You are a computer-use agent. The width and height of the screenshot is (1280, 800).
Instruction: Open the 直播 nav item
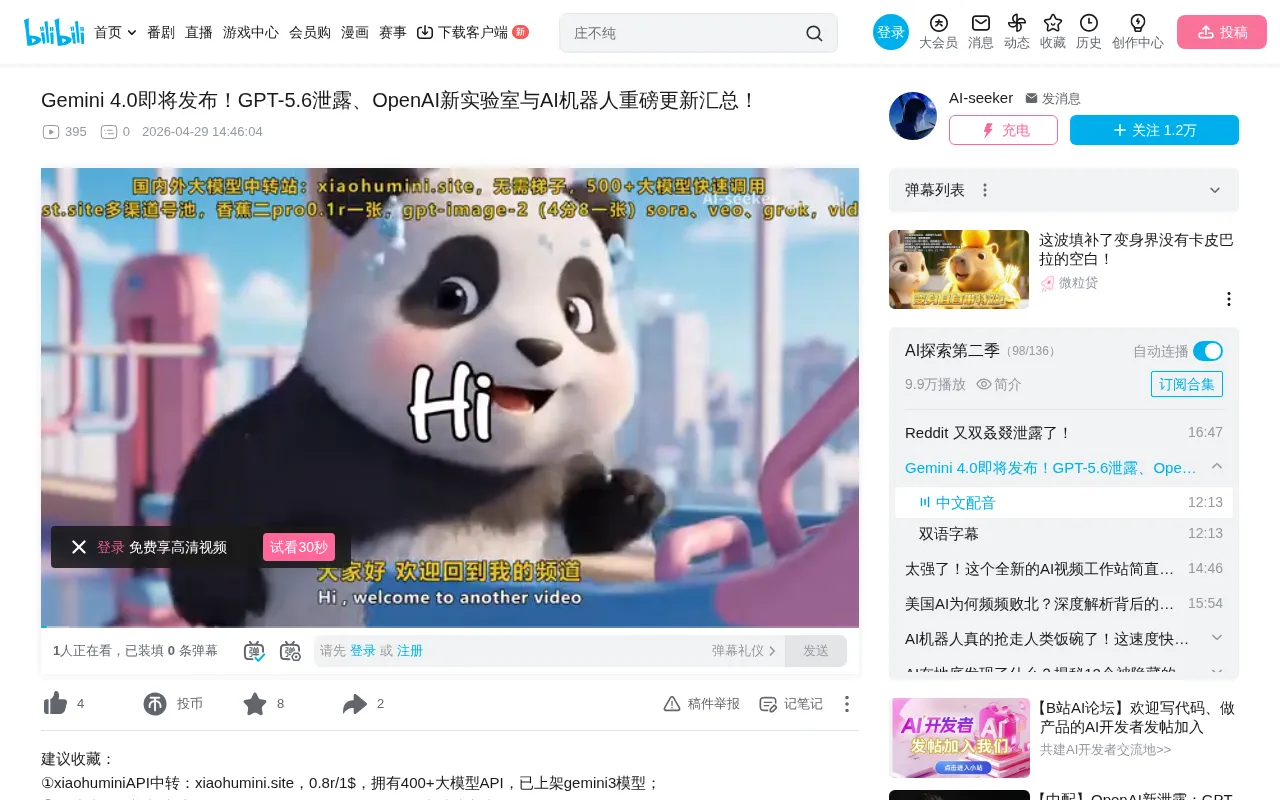199,32
